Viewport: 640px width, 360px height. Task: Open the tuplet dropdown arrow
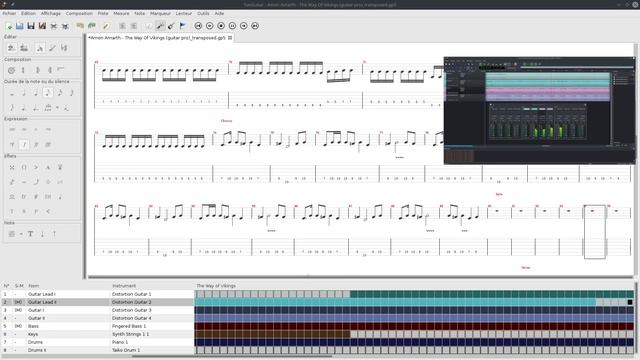click(57, 108)
